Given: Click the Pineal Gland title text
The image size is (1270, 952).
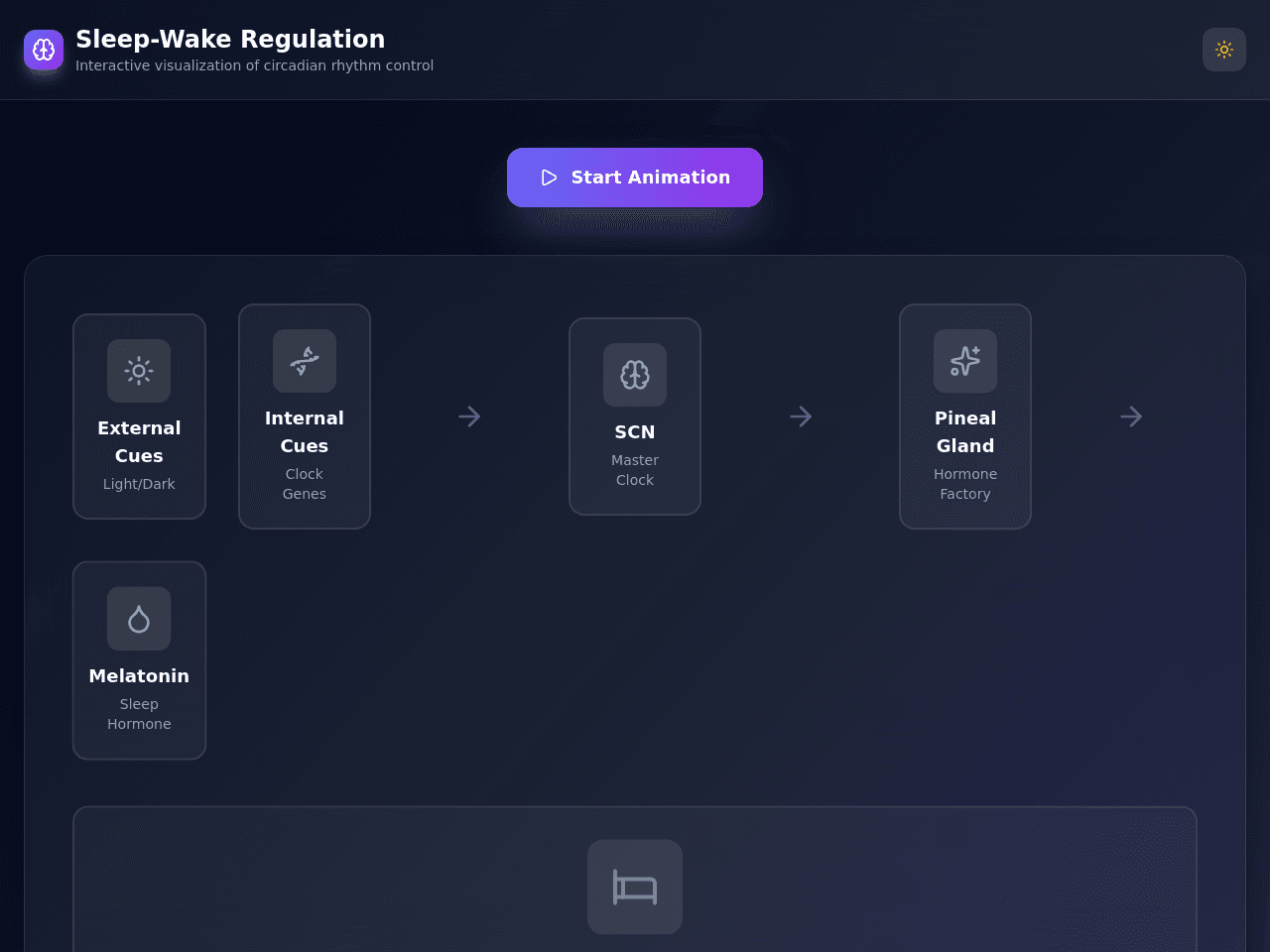Looking at the screenshot, I should (965, 432).
